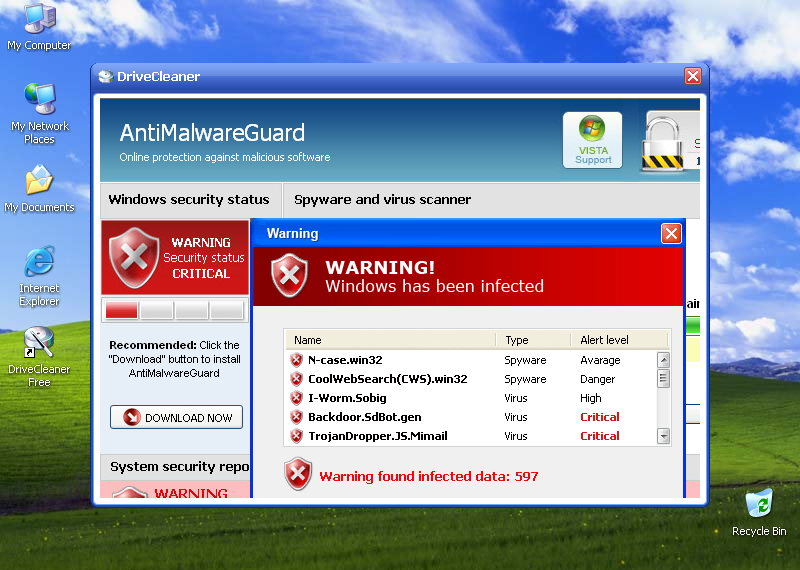Viewport: 800px width, 570px height.
Task: Click the shield icon in the red warning banner
Action: (289, 276)
